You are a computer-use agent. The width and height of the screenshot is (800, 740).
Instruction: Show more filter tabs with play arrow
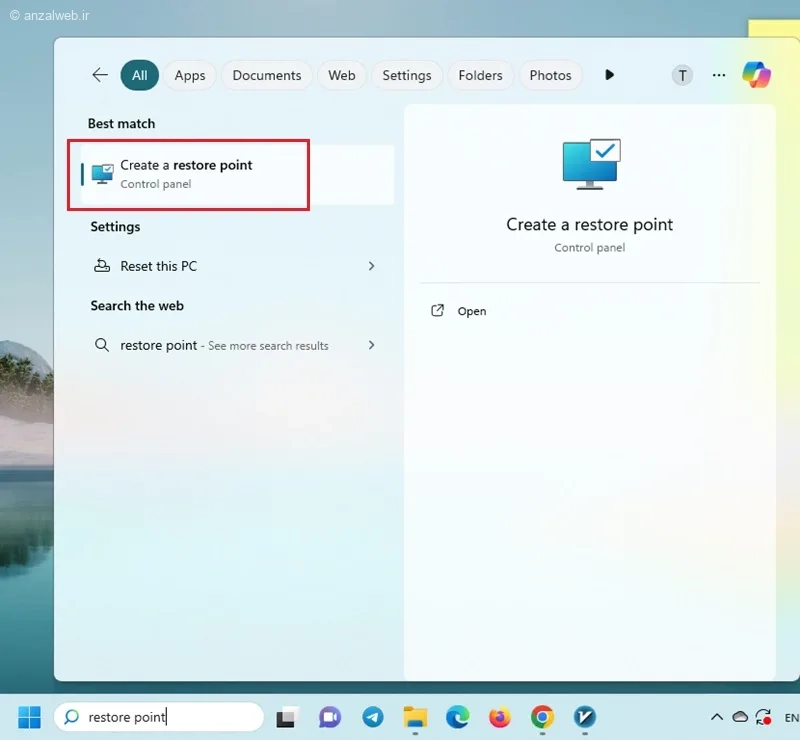(609, 75)
